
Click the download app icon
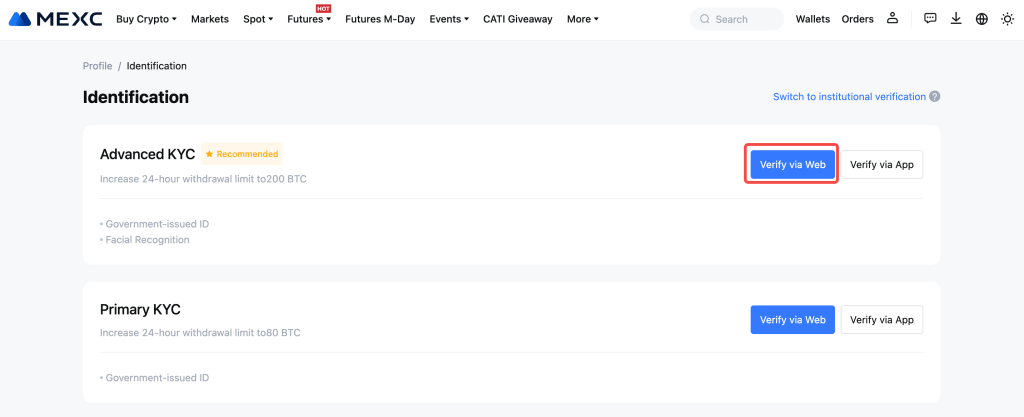click(956, 19)
